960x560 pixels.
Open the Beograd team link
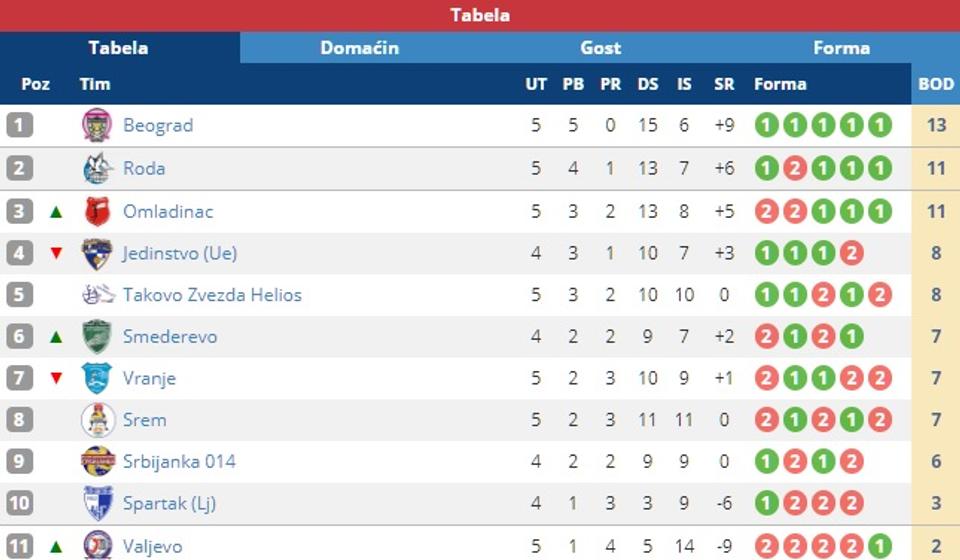click(x=158, y=126)
